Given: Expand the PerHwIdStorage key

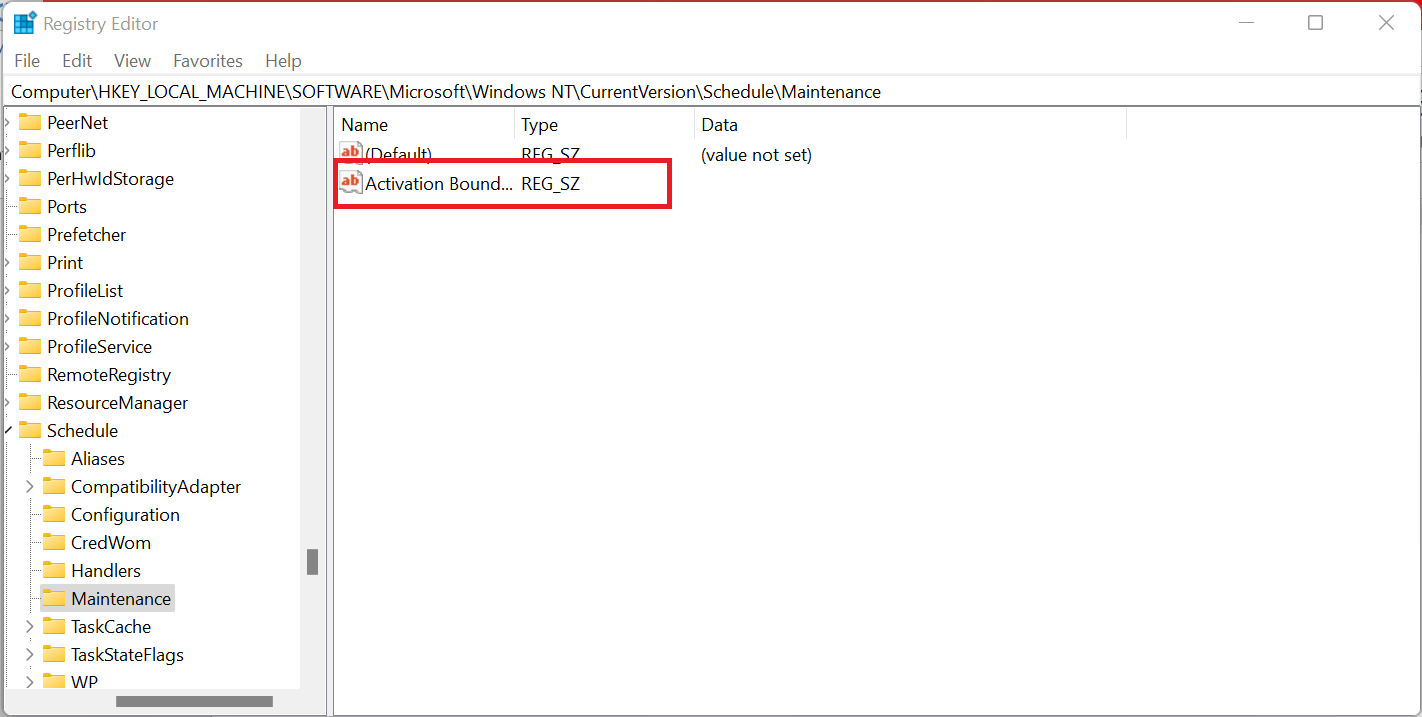Looking at the screenshot, I should click(8, 179).
